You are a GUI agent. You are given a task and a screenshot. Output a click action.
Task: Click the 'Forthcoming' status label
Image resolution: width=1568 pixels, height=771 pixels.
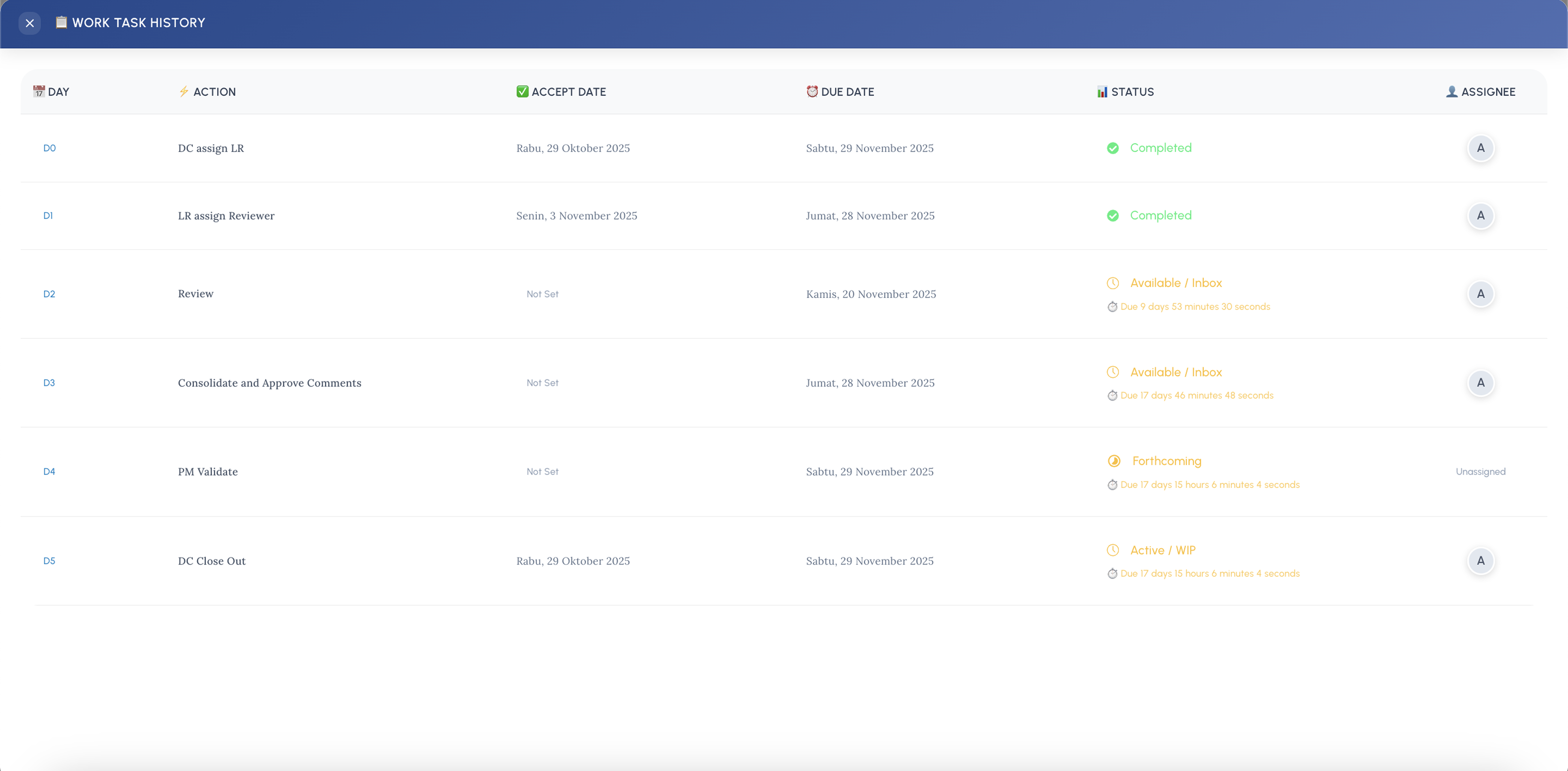(1166, 461)
